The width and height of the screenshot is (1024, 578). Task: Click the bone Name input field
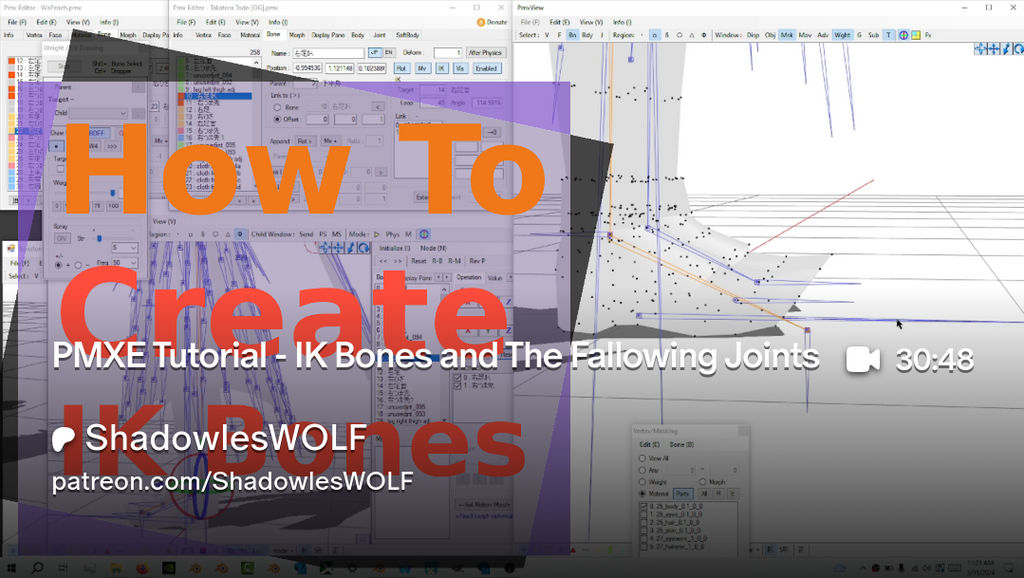click(328, 53)
